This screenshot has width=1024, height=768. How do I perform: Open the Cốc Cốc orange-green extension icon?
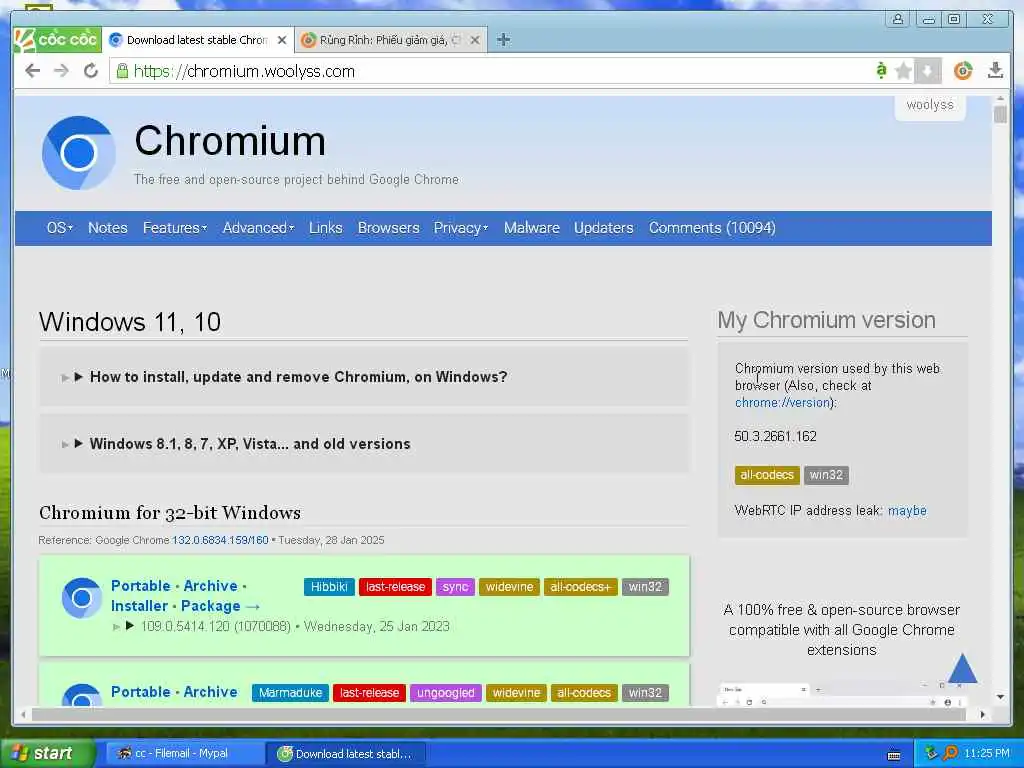(963, 71)
